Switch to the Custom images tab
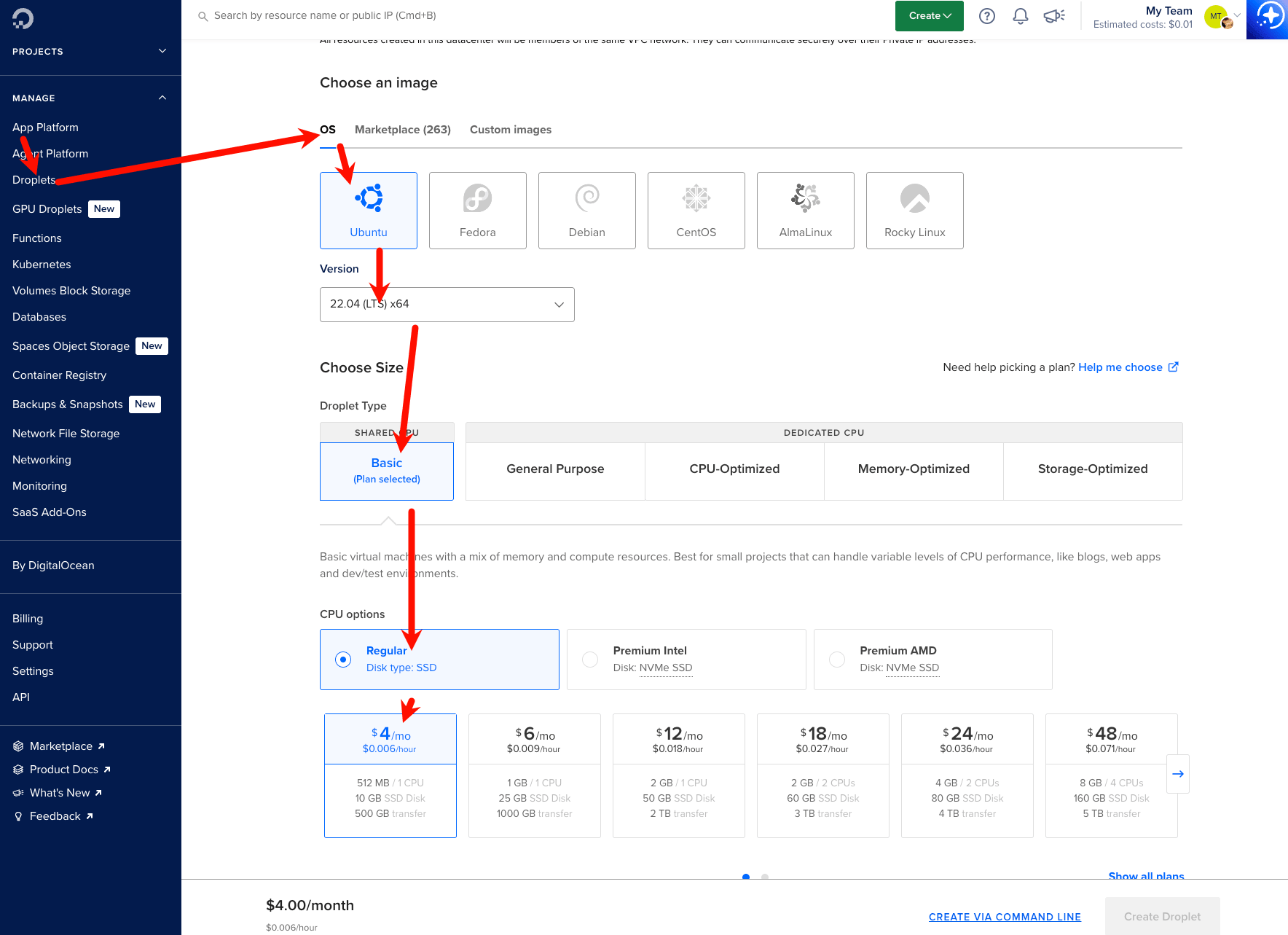 (511, 130)
